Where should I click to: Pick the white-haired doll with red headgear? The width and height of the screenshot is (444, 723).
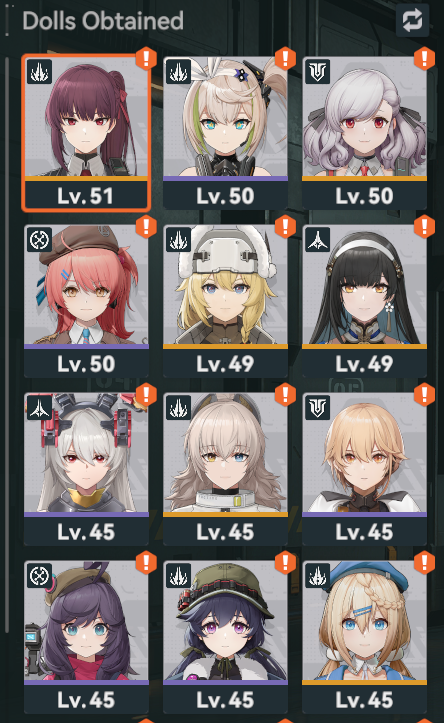(86, 469)
